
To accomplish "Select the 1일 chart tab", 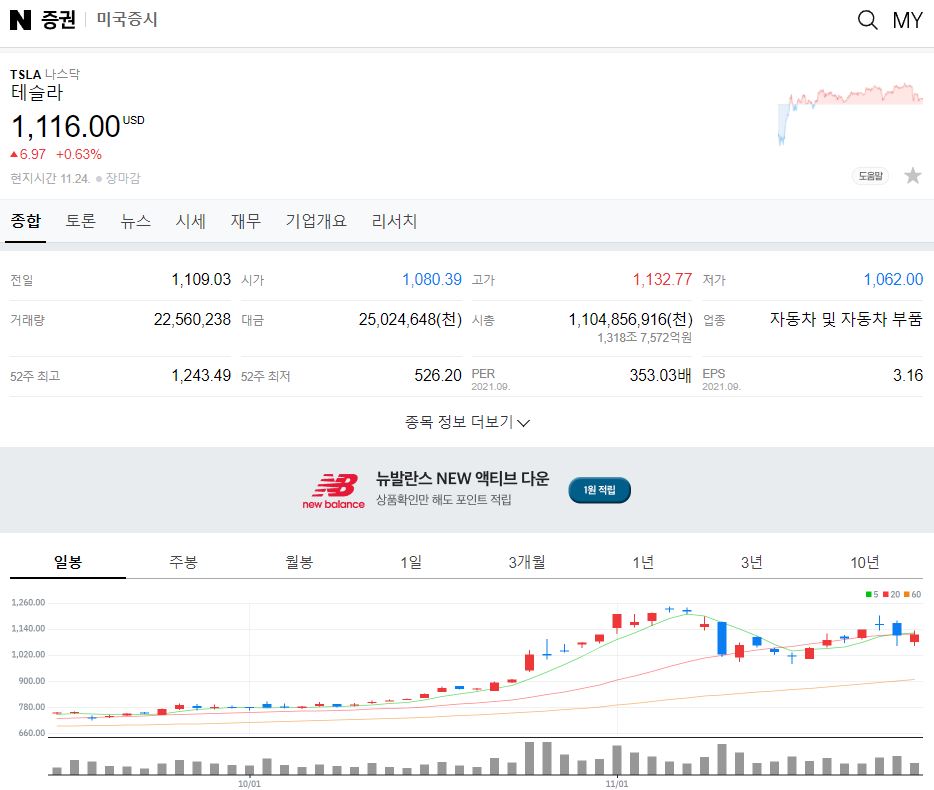I will point(411,562).
